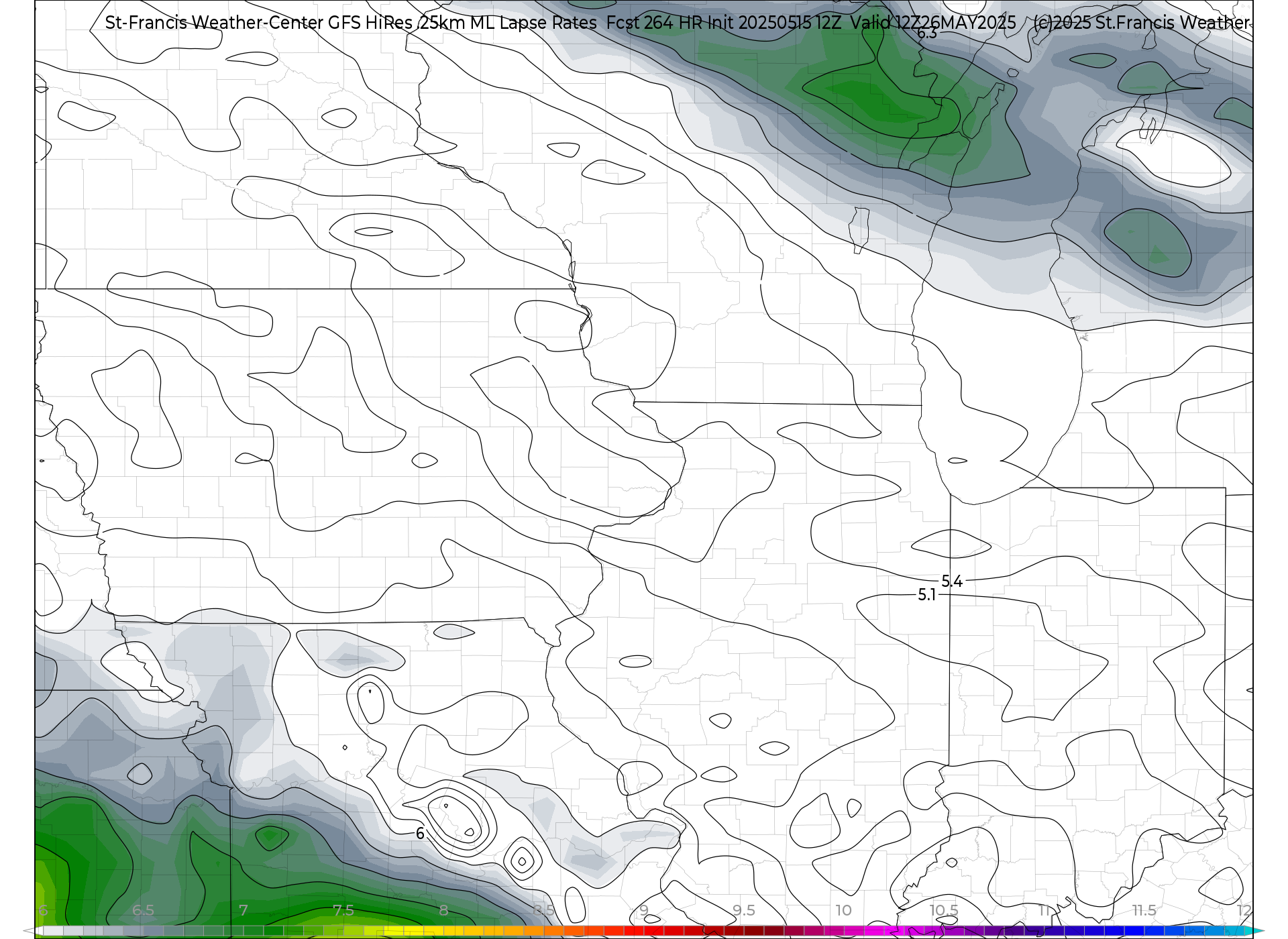Click the '(c)2025 St.Francis Weather' copyright text
Image resolution: width=1288 pixels, height=939 pixels.
pyautogui.click(x=1142, y=23)
